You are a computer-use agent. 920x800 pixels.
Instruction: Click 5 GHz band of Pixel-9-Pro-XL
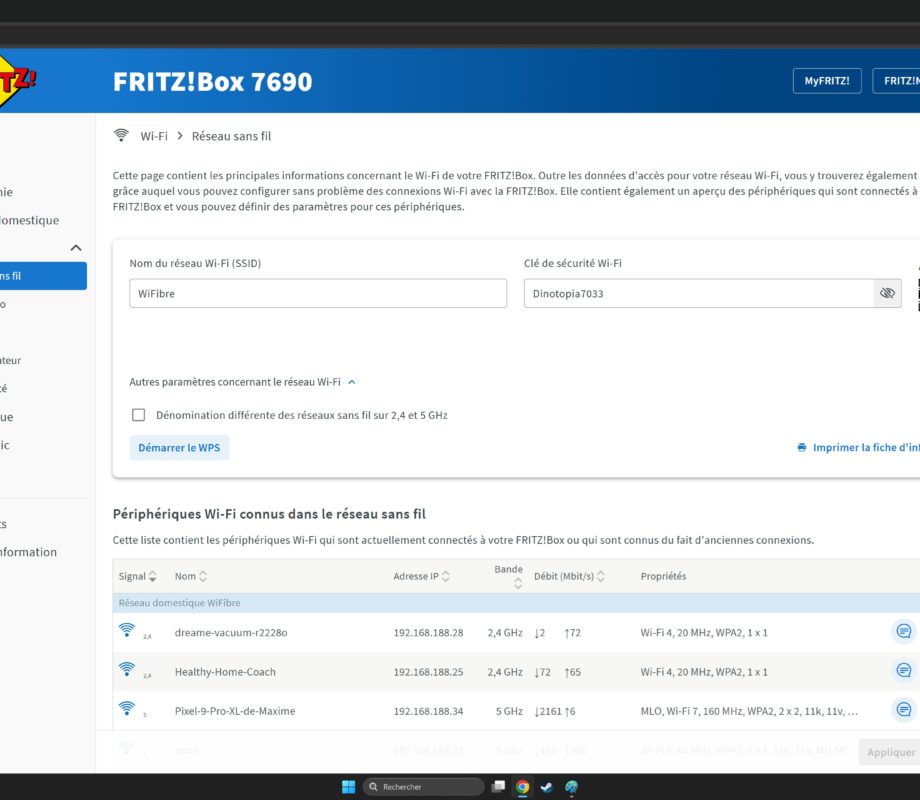pyautogui.click(x=509, y=711)
